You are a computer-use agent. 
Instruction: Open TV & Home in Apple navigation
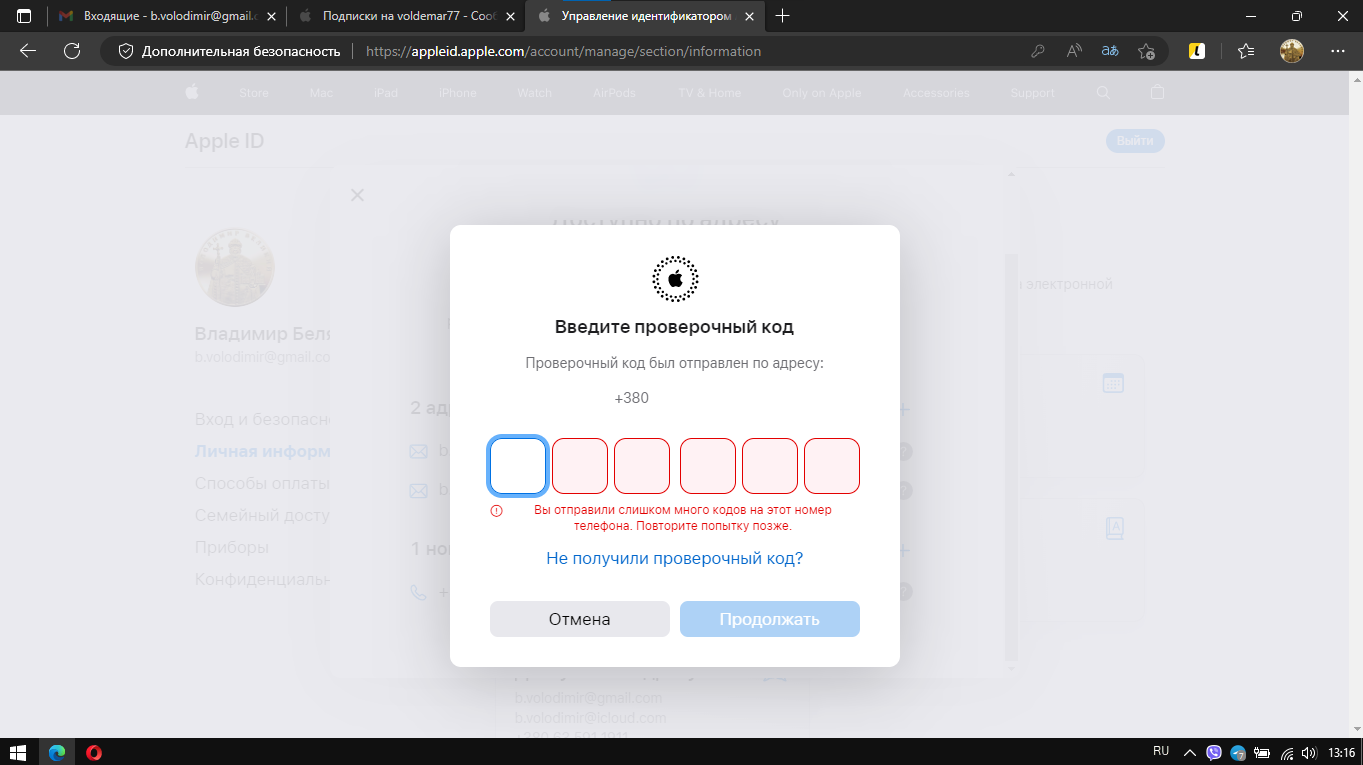(x=710, y=93)
